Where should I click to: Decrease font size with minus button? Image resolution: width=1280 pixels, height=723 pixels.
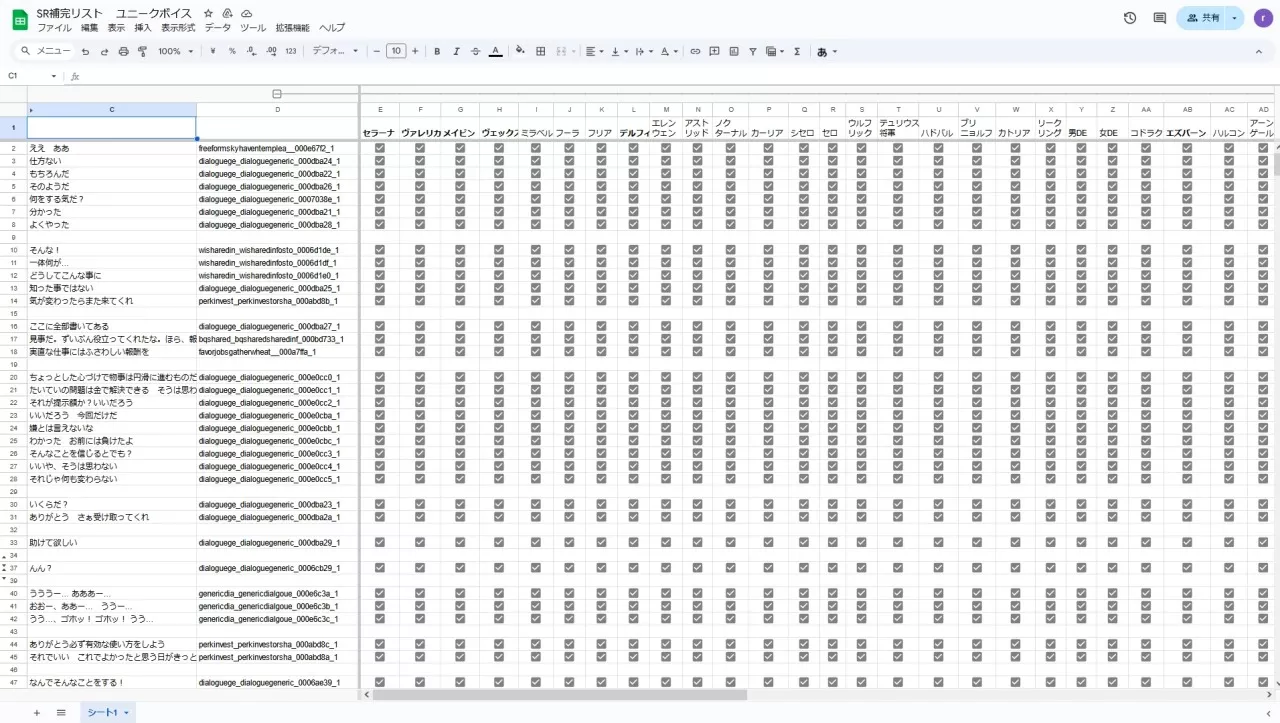[x=376, y=51]
